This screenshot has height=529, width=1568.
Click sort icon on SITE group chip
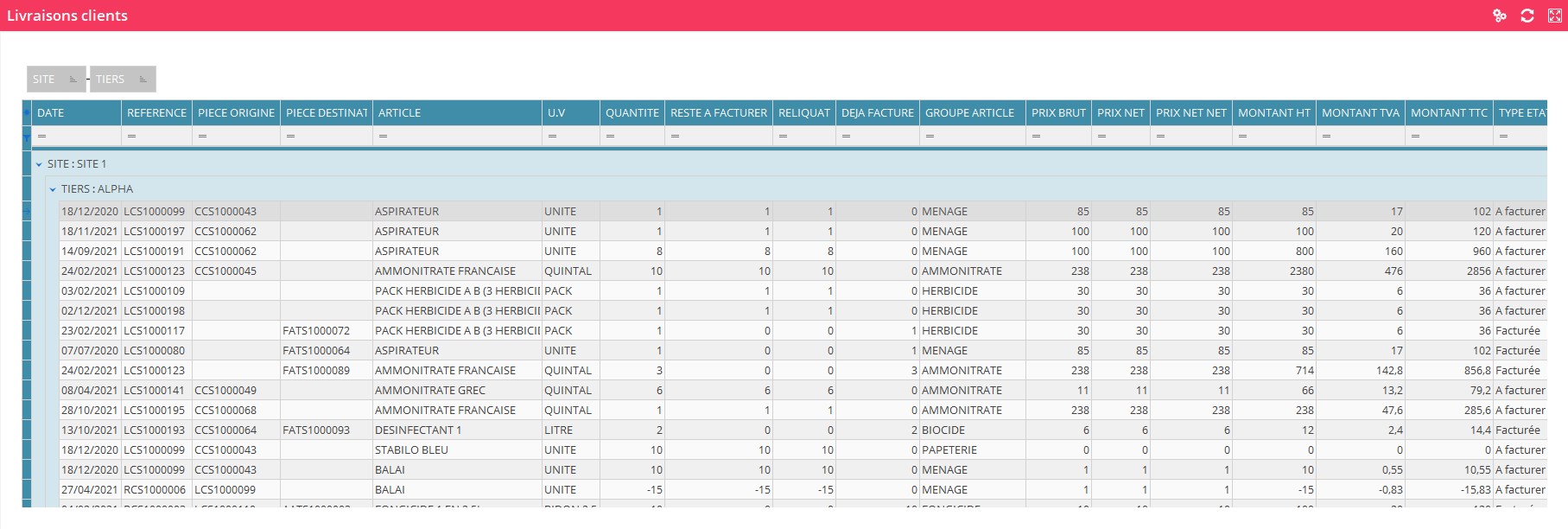(x=73, y=80)
